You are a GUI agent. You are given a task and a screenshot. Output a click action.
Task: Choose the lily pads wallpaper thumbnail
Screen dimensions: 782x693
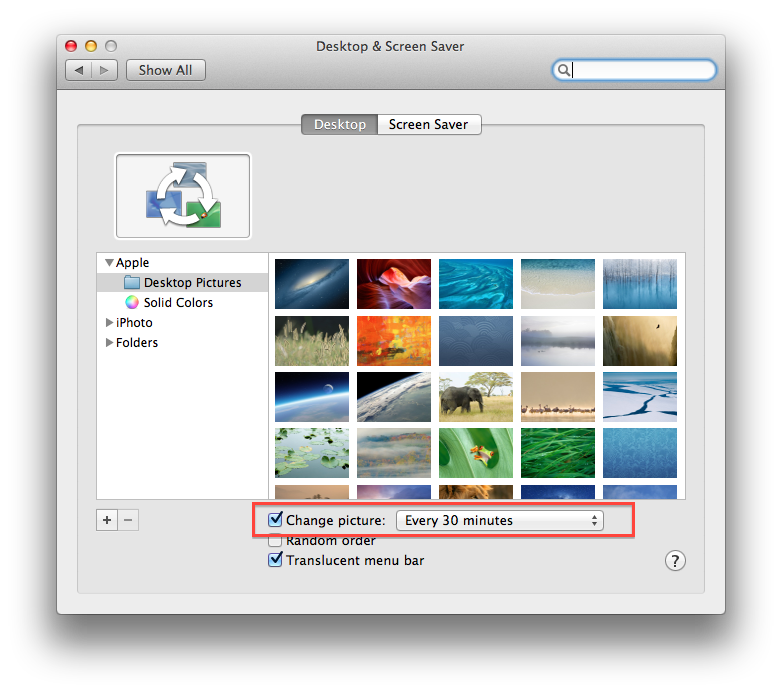[x=312, y=453]
